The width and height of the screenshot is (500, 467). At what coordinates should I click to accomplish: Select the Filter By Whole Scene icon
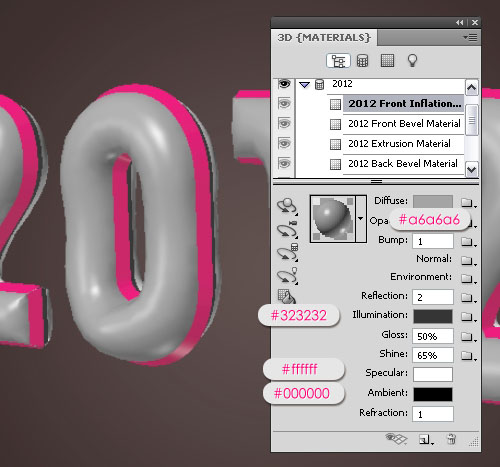(338, 61)
